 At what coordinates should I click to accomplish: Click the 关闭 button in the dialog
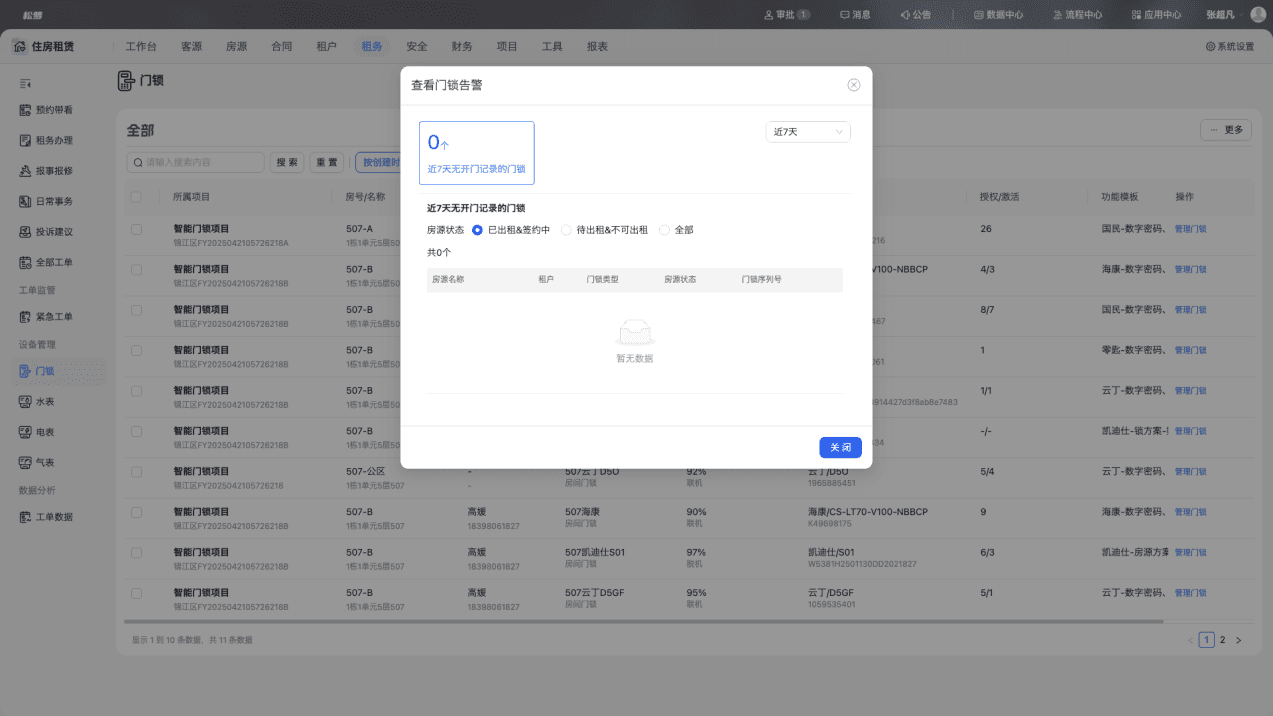click(x=840, y=447)
